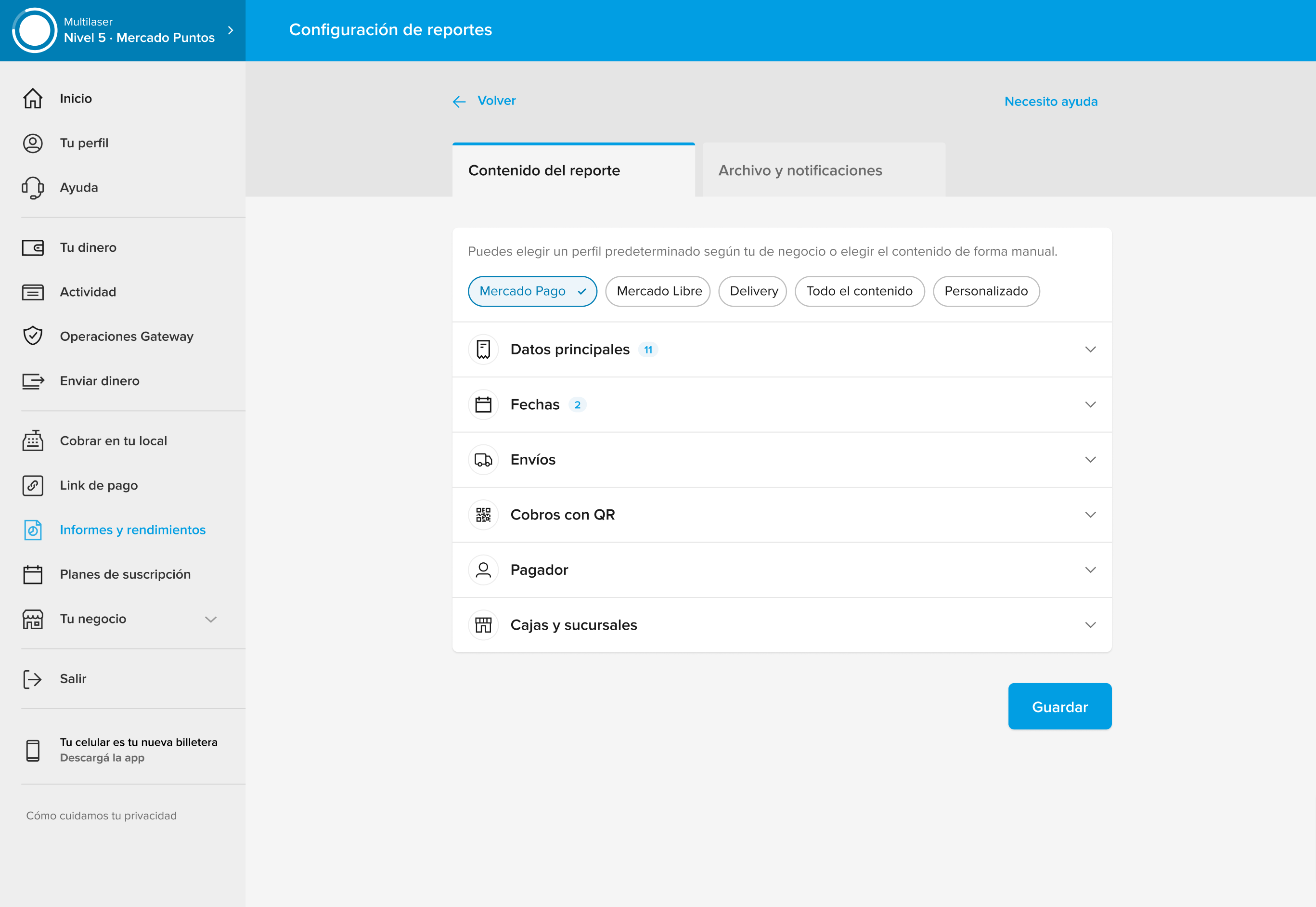Click the Salir logout icon
The image size is (1316, 907).
pyautogui.click(x=32, y=678)
